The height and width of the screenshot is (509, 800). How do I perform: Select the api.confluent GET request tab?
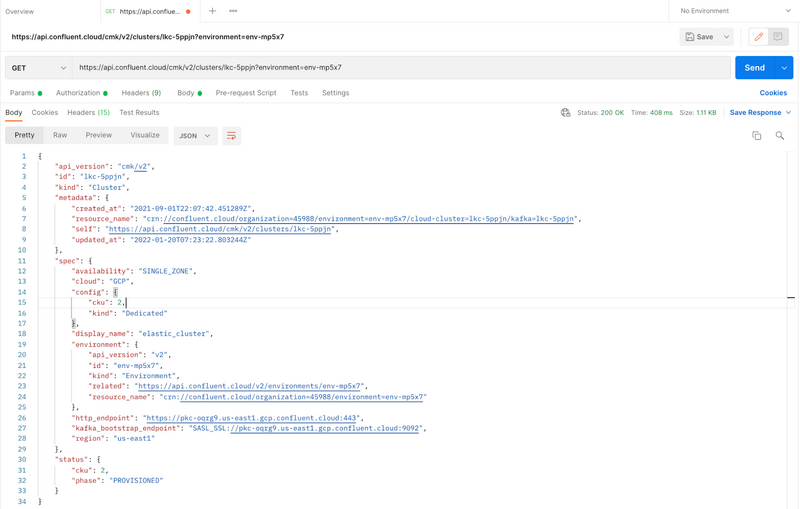[x=148, y=11]
